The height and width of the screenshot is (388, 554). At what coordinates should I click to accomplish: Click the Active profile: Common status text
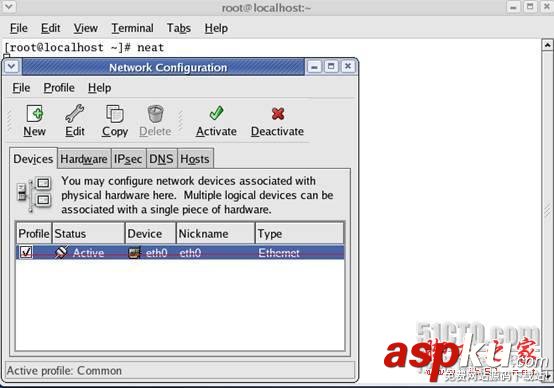point(64,371)
